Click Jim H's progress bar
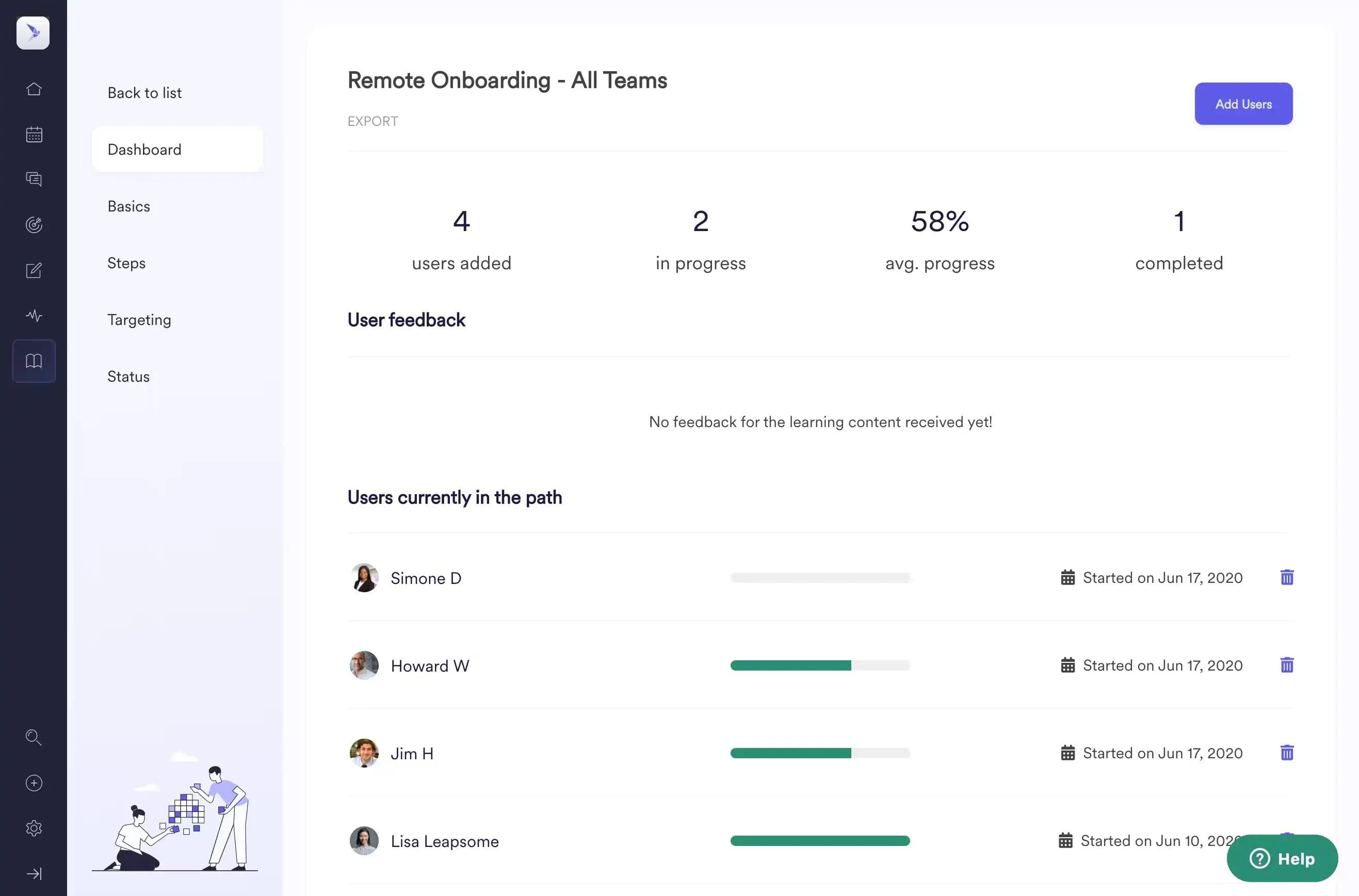This screenshot has height=896, width=1359. point(819,753)
